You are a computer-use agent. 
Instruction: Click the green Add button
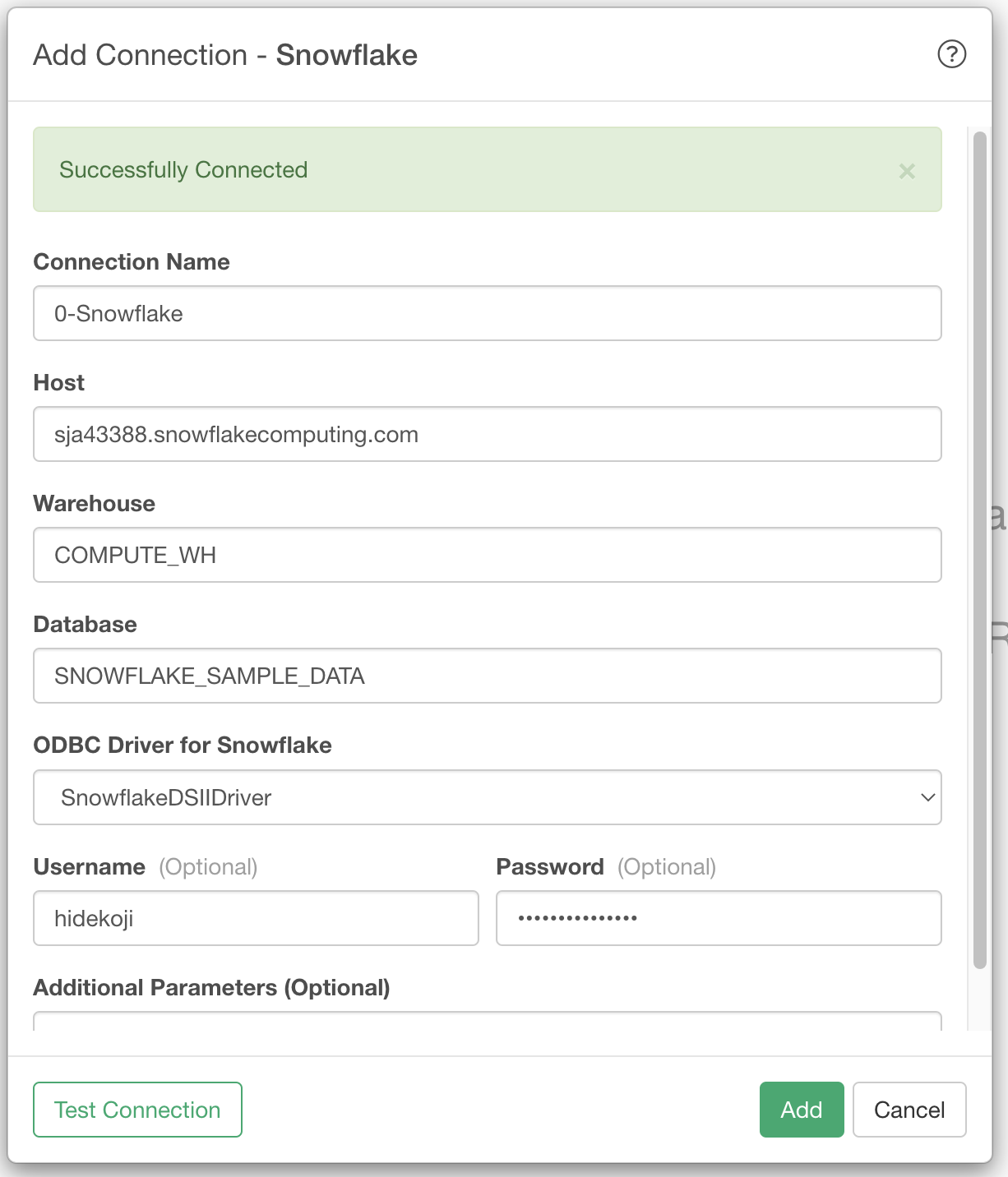(x=802, y=1110)
